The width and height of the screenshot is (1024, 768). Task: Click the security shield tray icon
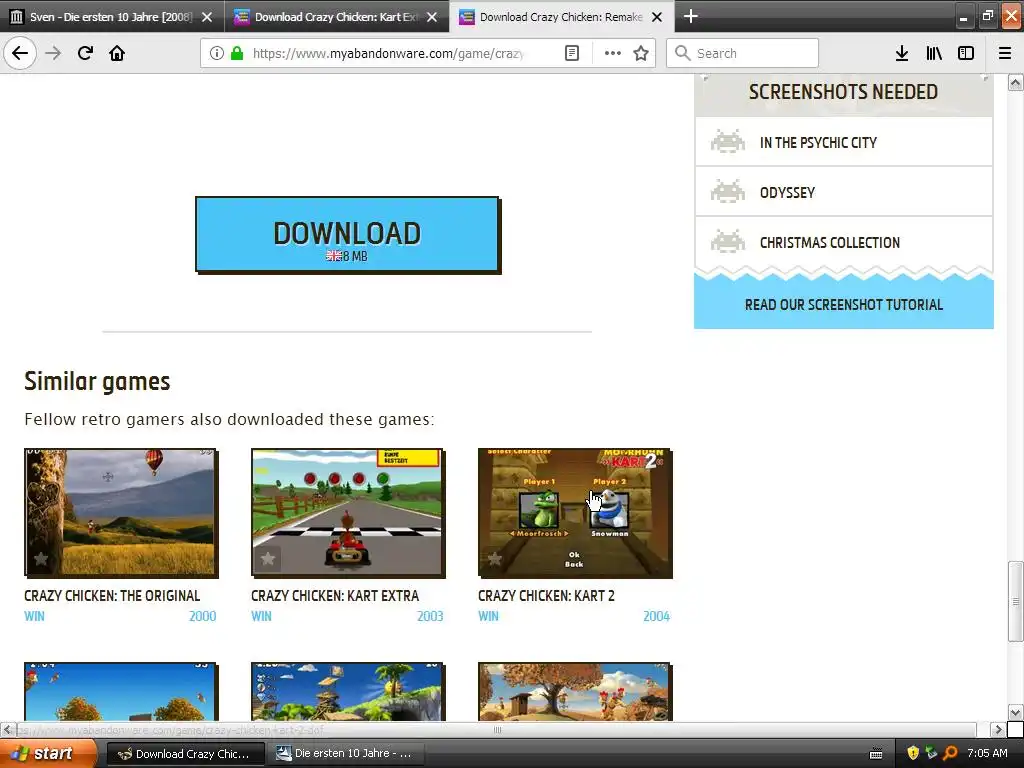[x=913, y=754]
